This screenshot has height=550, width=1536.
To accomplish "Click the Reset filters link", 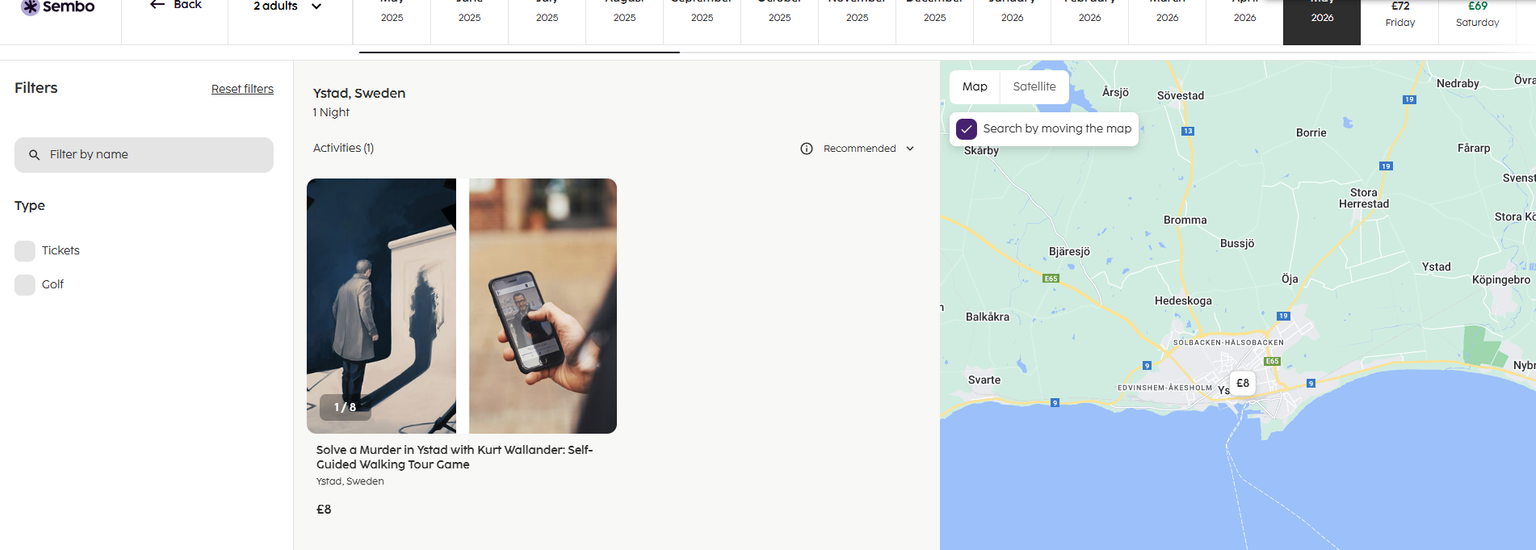I will pyautogui.click(x=242, y=89).
